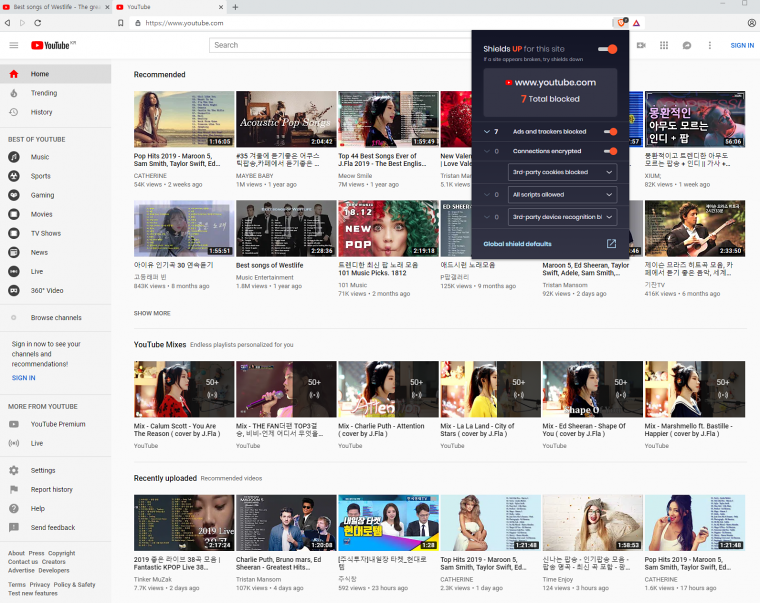Open the browser profile avatar icon
The height and width of the screenshot is (603, 760).
click(x=752, y=23)
